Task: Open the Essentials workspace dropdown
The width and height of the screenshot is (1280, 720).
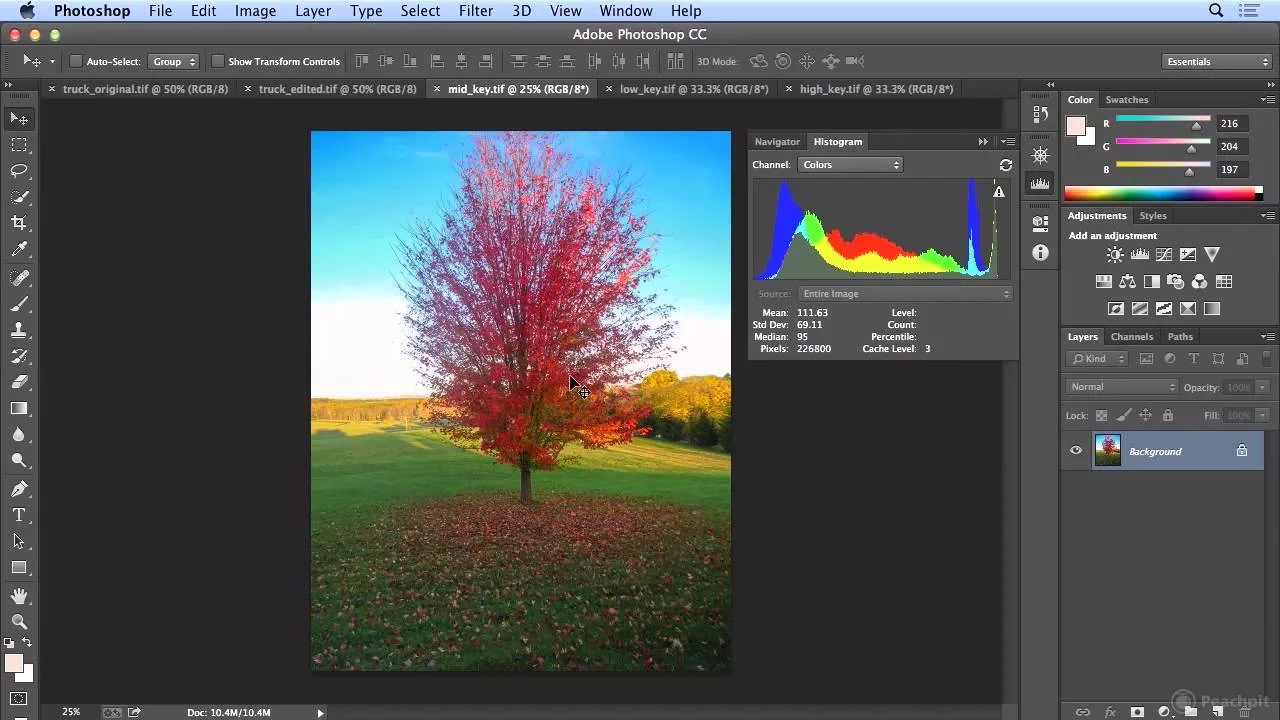Action: pyautogui.click(x=1217, y=62)
